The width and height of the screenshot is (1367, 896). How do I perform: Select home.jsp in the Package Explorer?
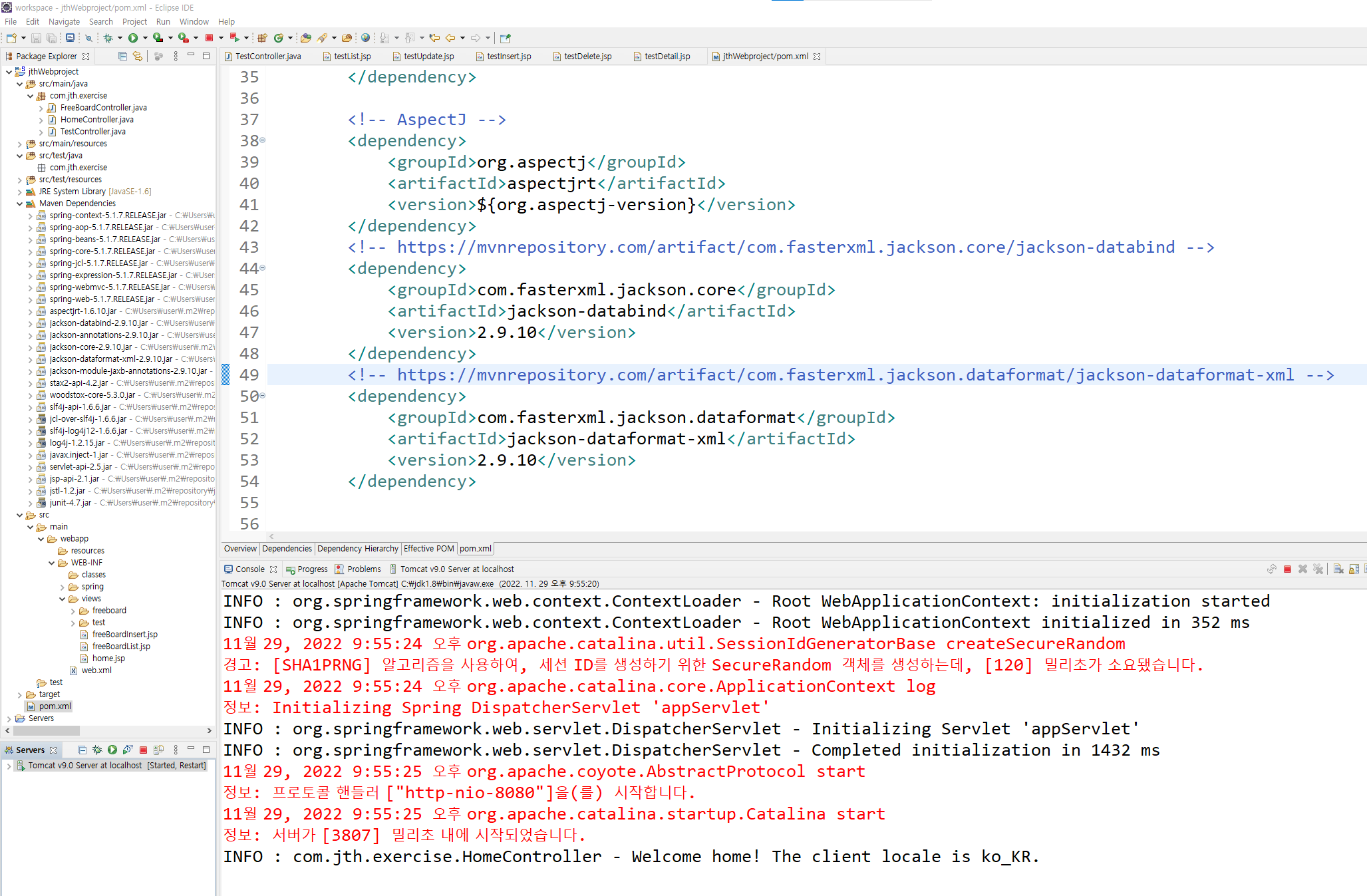[x=108, y=659]
